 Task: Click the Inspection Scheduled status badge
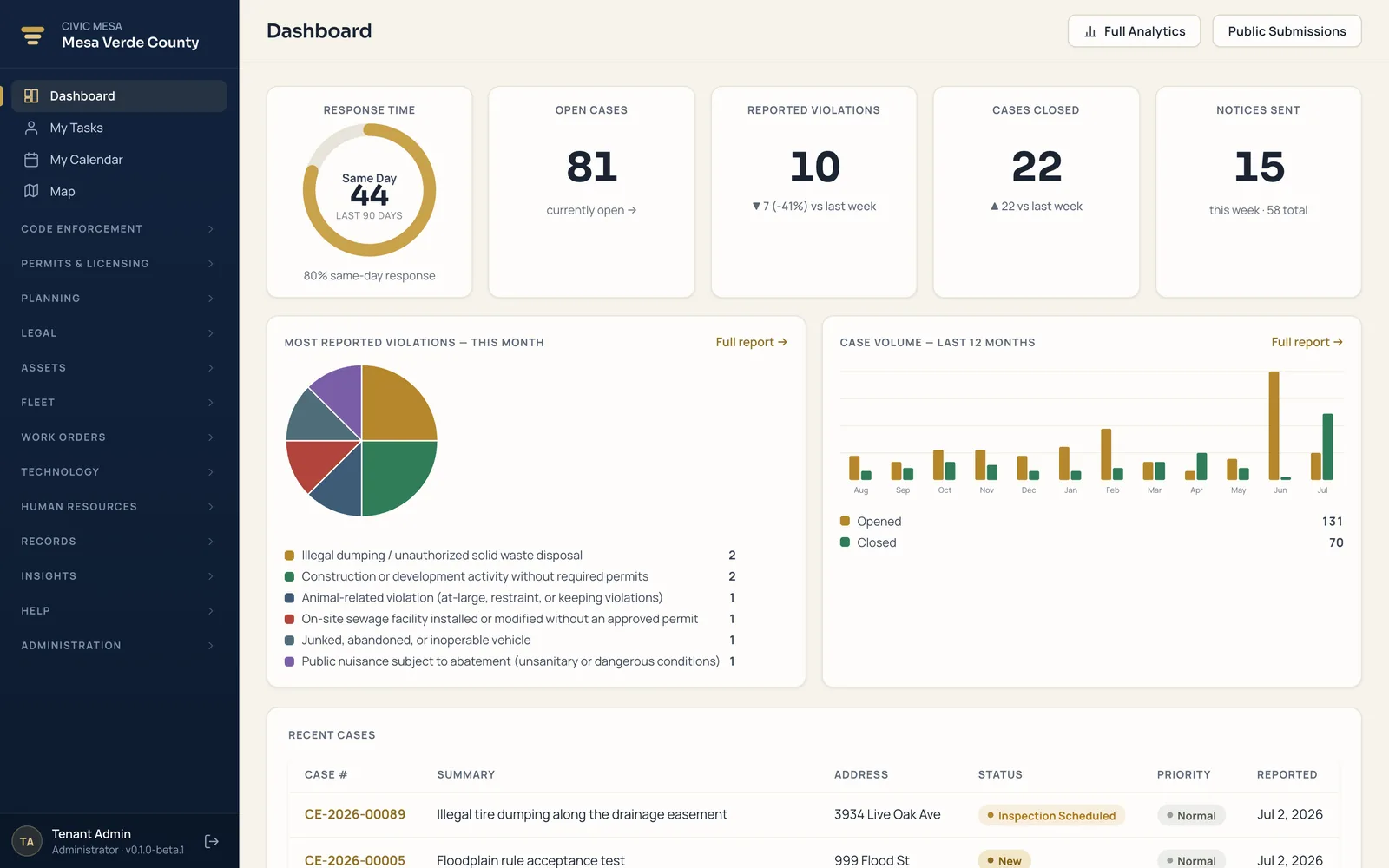click(1051, 815)
